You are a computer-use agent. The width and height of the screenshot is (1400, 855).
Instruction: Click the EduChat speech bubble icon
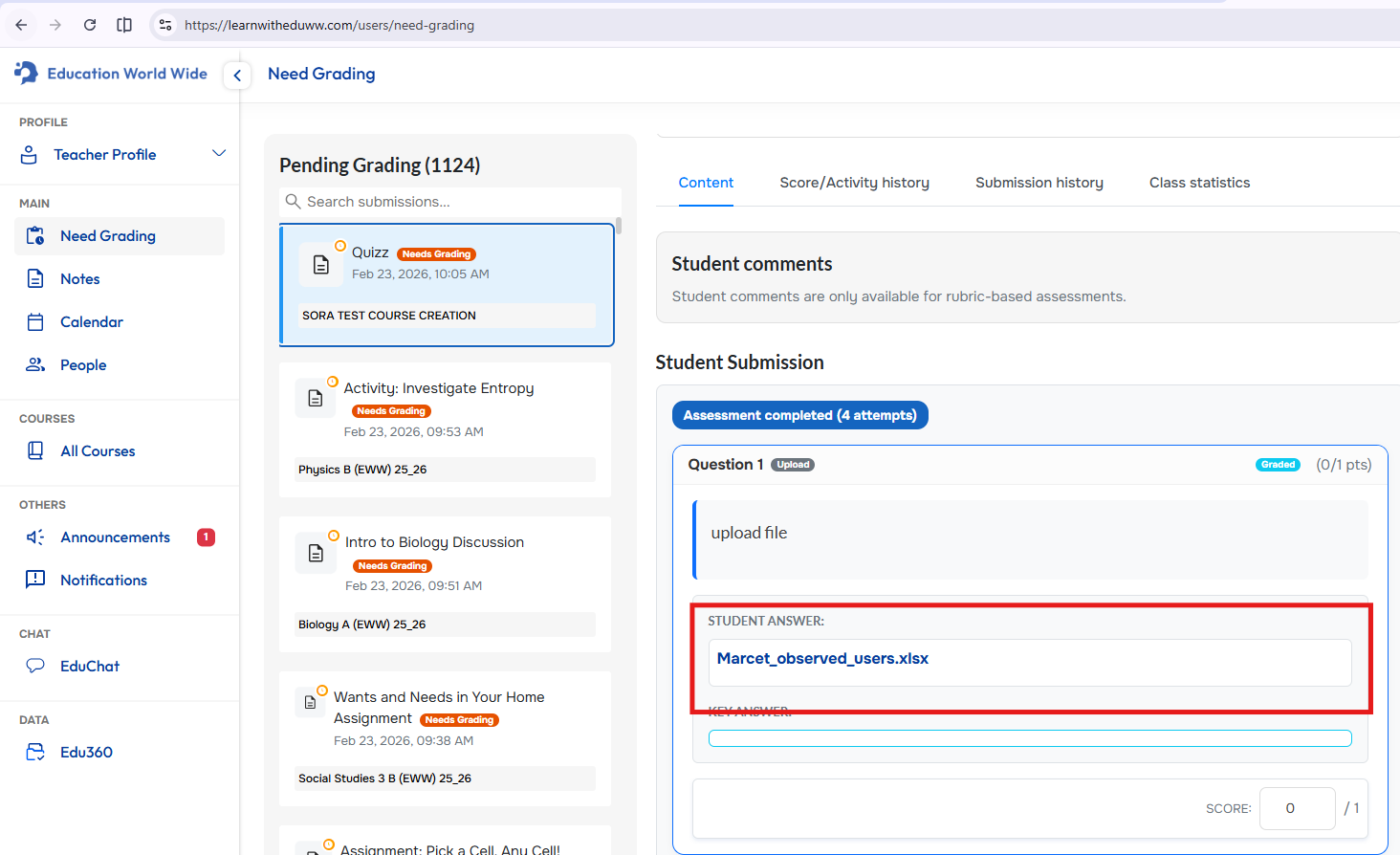click(x=35, y=666)
